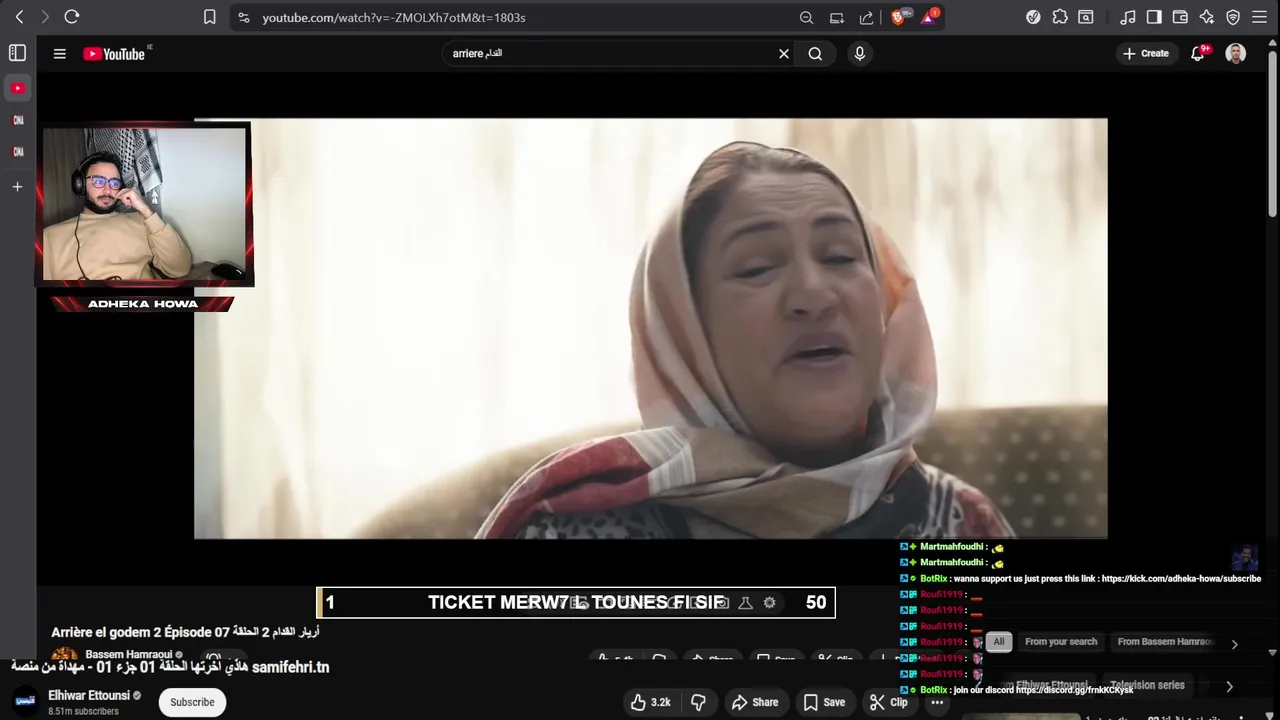Open the extensions puzzle-piece icon
Screen dimensions: 1280x720
coord(1060,17)
